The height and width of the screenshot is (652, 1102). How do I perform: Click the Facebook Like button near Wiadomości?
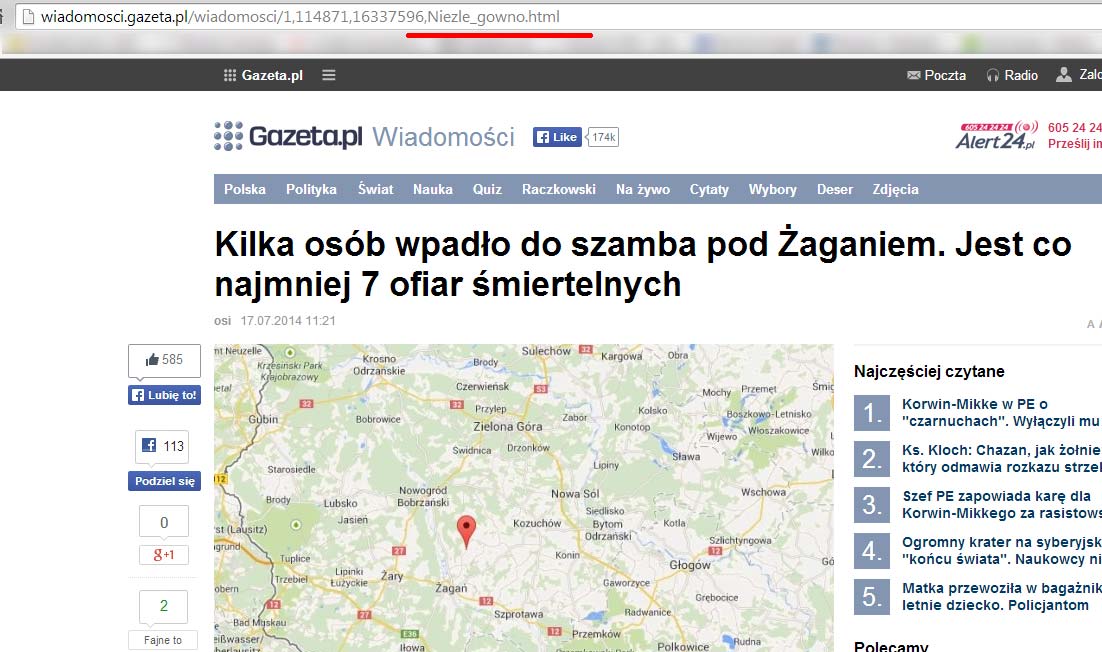coord(556,137)
